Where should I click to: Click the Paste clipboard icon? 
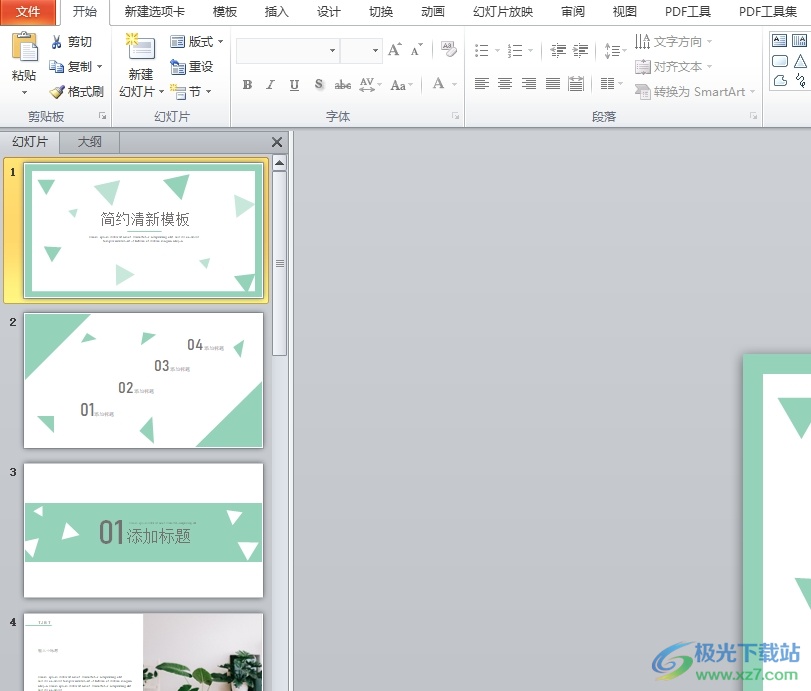(24, 47)
